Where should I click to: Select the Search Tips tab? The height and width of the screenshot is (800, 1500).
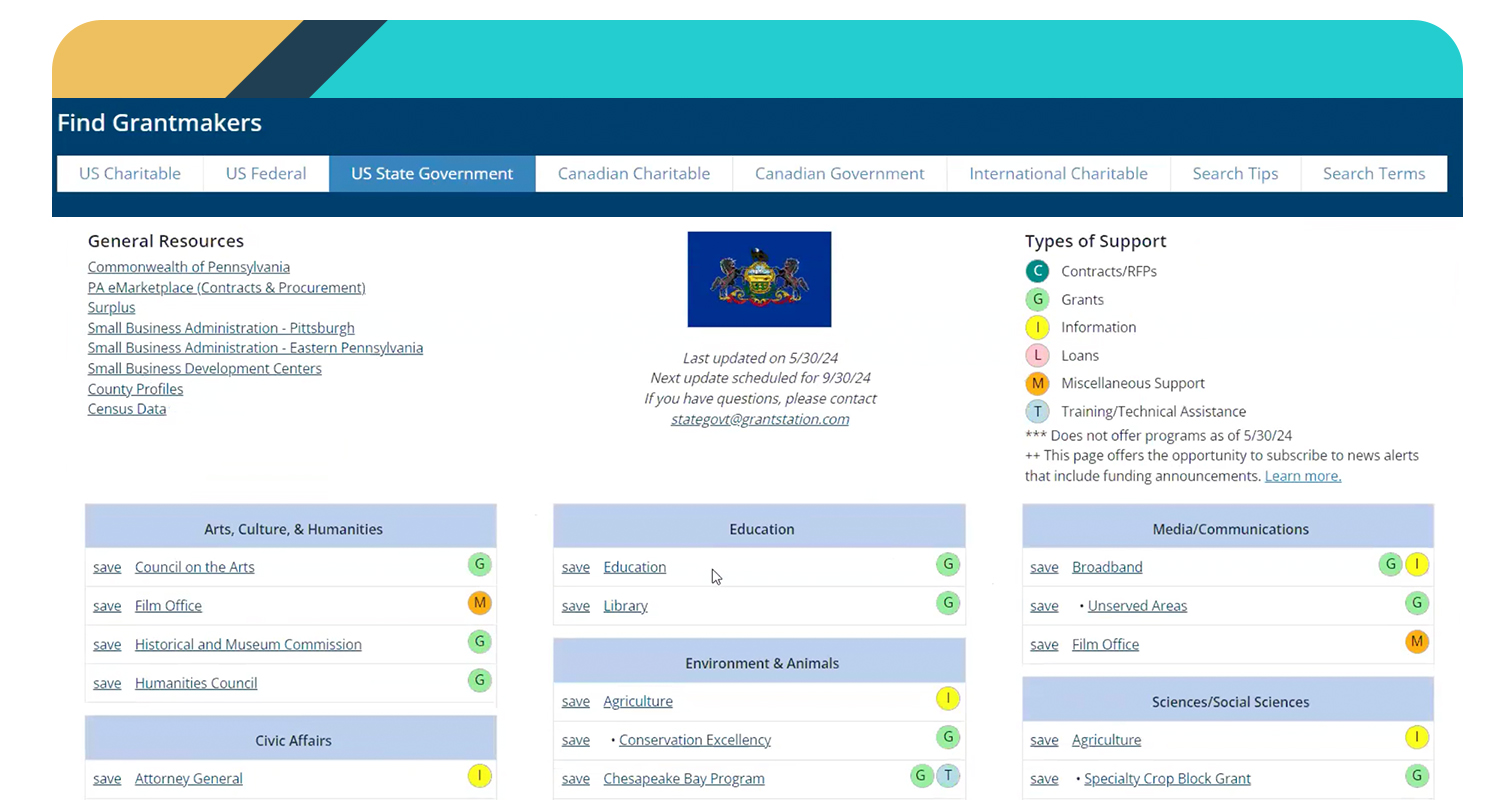click(x=1235, y=174)
